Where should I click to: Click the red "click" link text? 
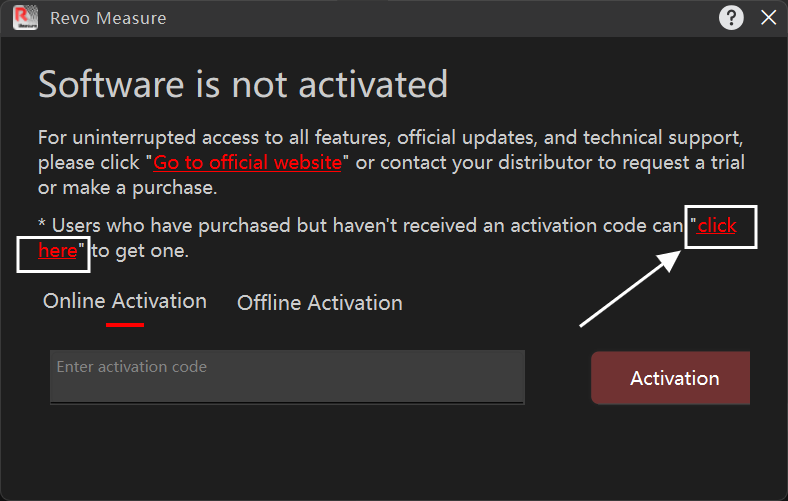(717, 226)
